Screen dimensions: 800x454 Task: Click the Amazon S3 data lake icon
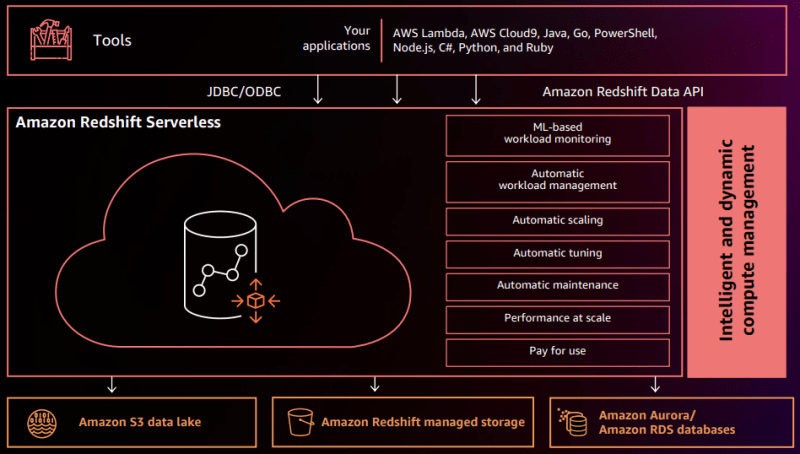[42, 423]
